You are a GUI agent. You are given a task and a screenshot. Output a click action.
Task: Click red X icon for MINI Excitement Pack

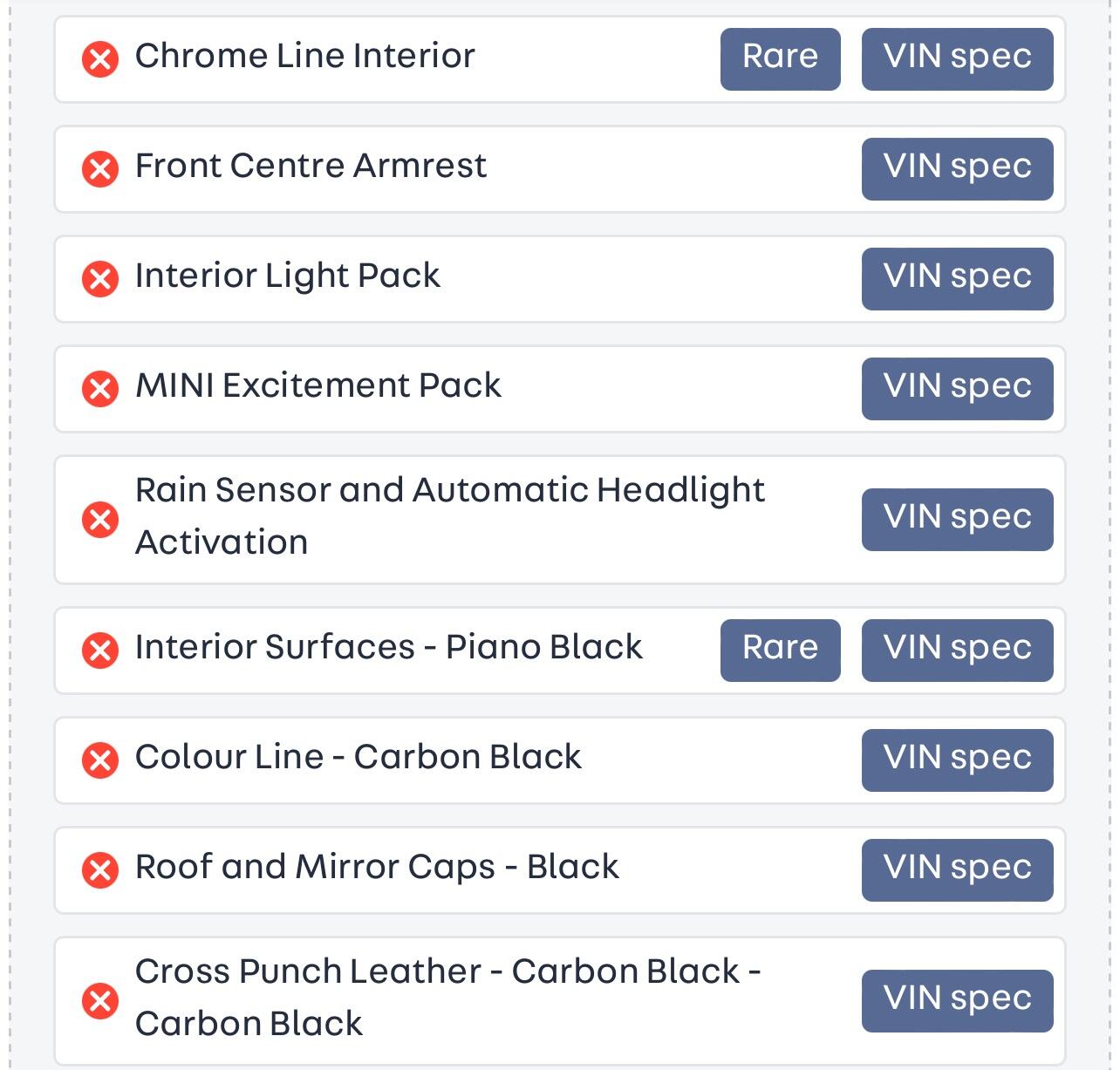point(100,388)
